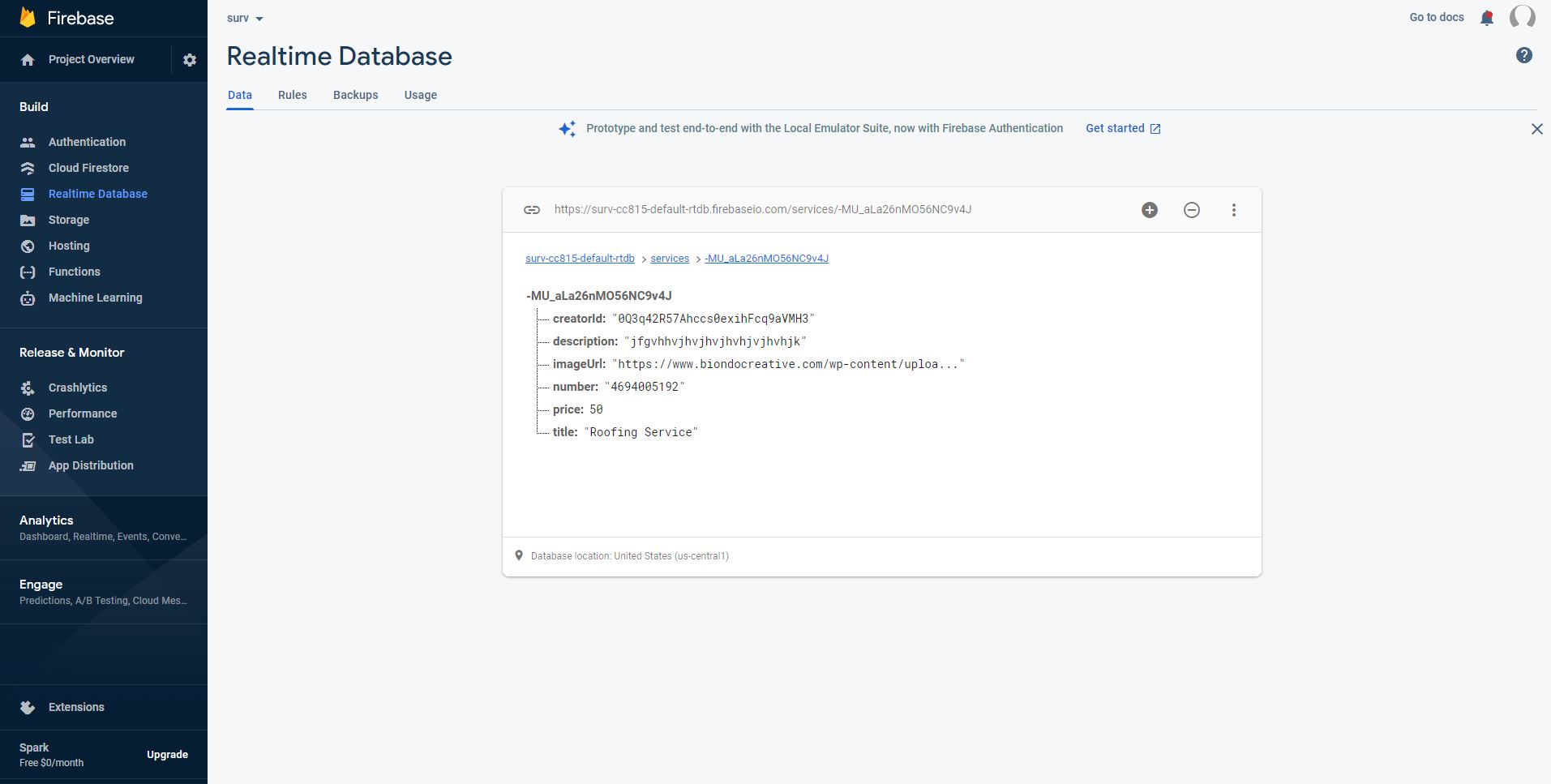Dismiss the Local Emulator Suite banner
Screen dimensions: 1551x784
coord(1536,129)
